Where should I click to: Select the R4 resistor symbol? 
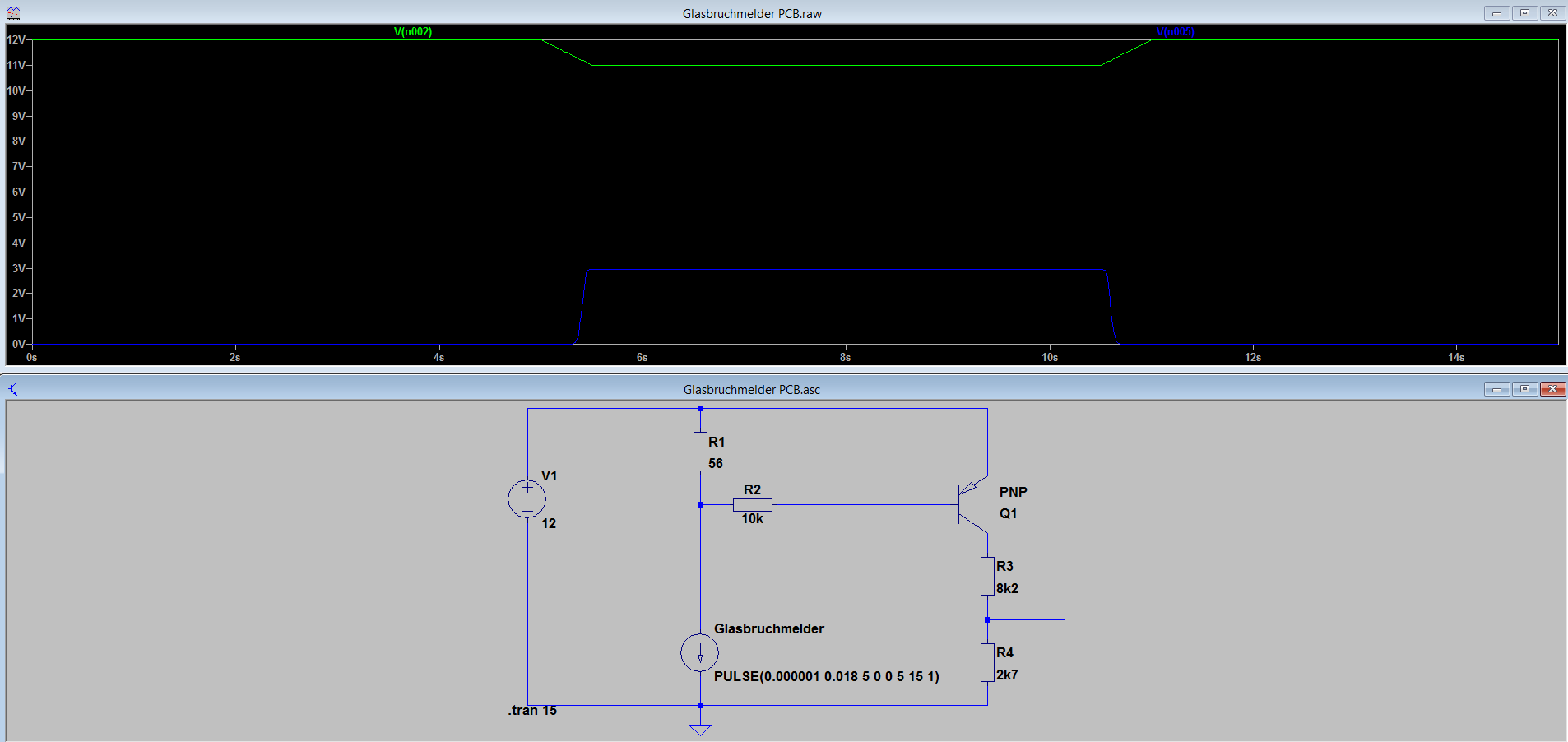tap(987, 662)
